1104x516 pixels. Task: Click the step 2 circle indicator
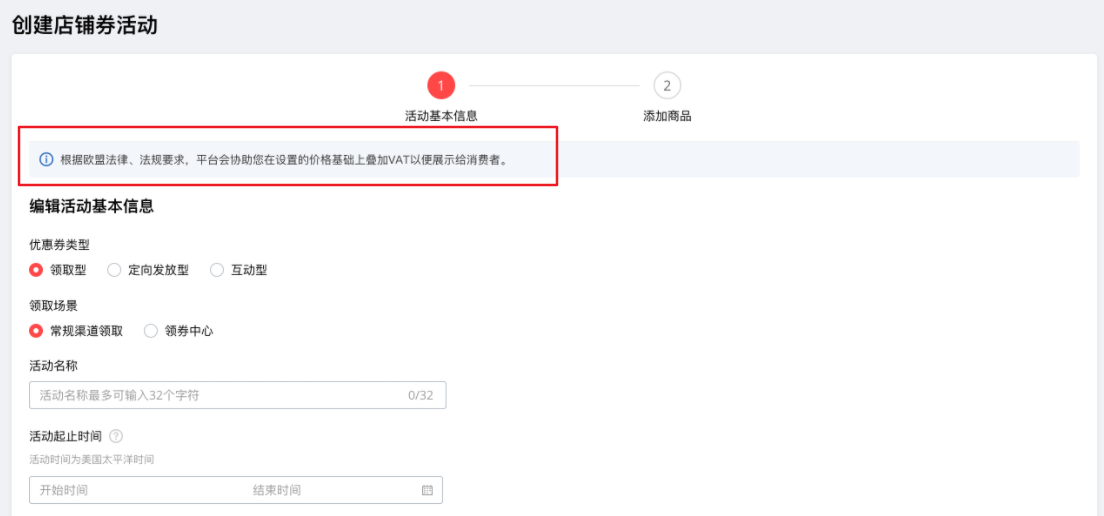[x=667, y=86]
